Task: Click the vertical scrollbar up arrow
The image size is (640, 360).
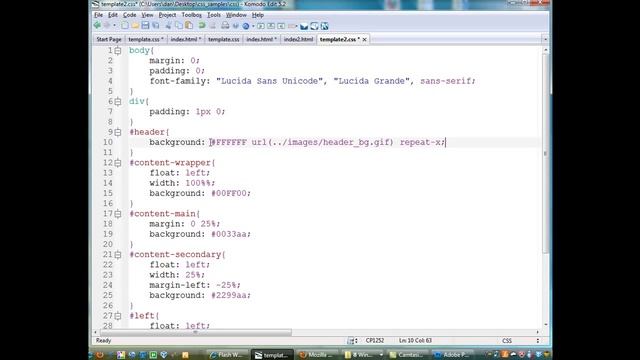Action: pos(546,50)
